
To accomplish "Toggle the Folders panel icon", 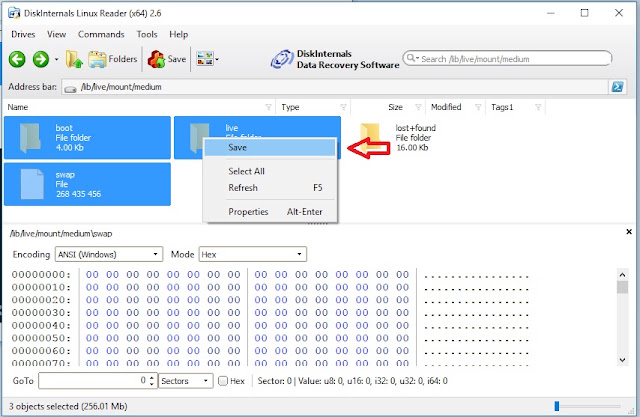I will pos(113,59).
